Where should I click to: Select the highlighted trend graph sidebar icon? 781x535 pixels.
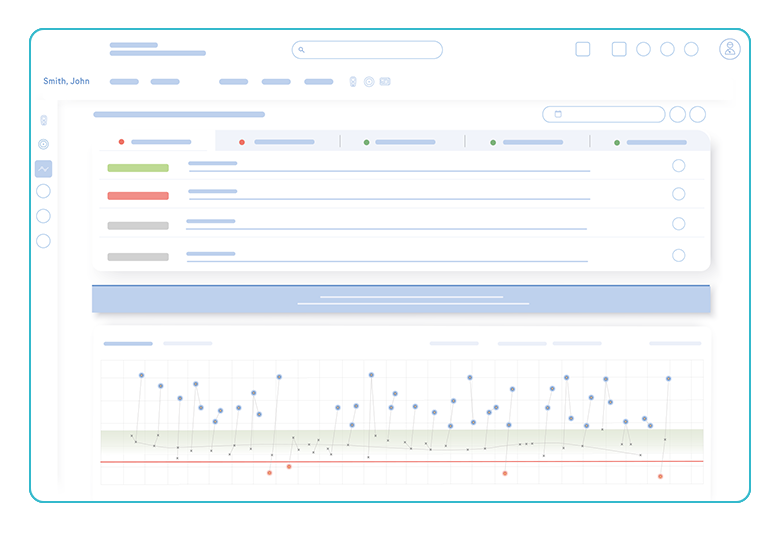point(43,169)
